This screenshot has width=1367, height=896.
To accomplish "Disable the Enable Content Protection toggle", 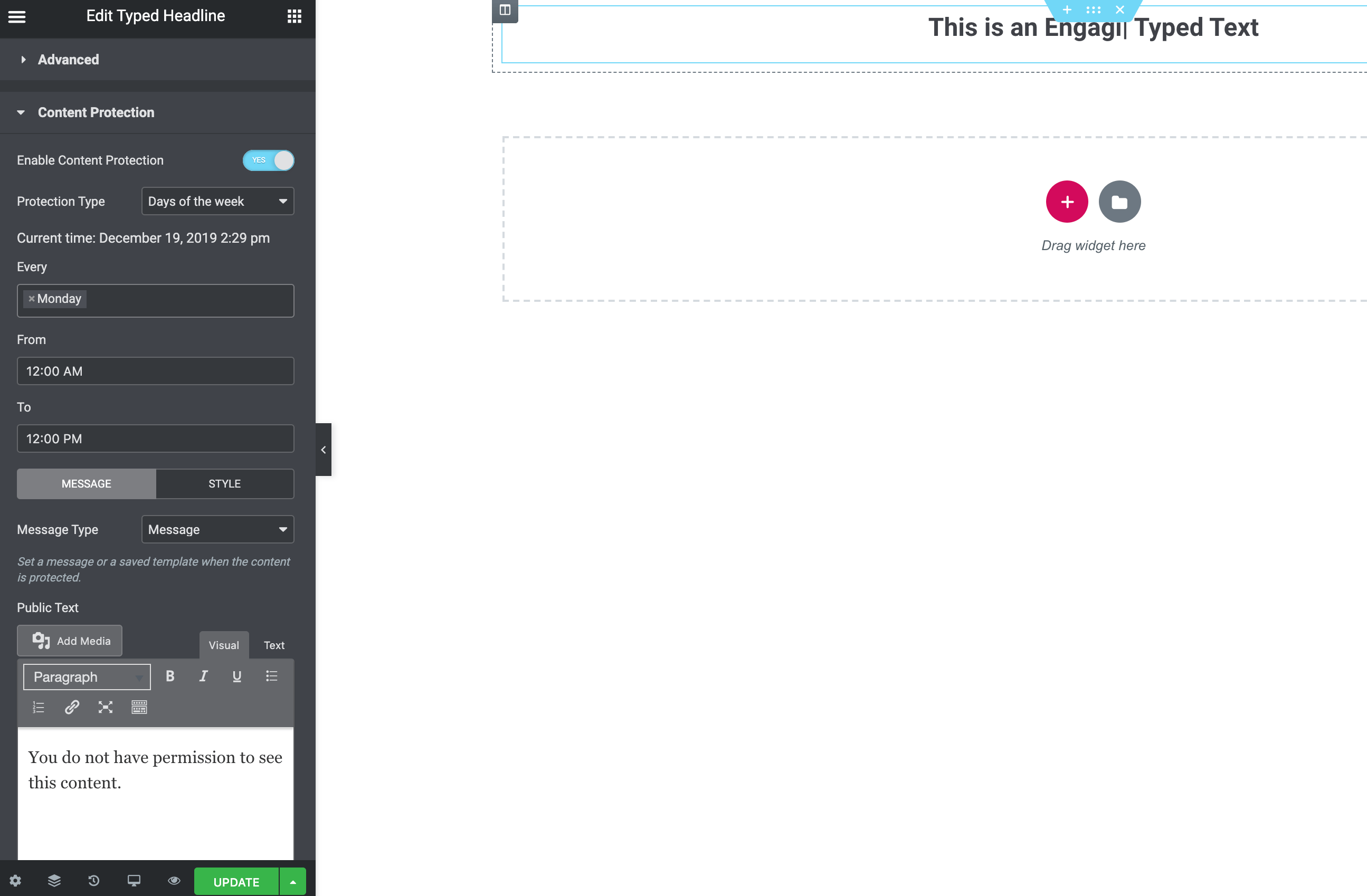I will [x=268, y=160].
